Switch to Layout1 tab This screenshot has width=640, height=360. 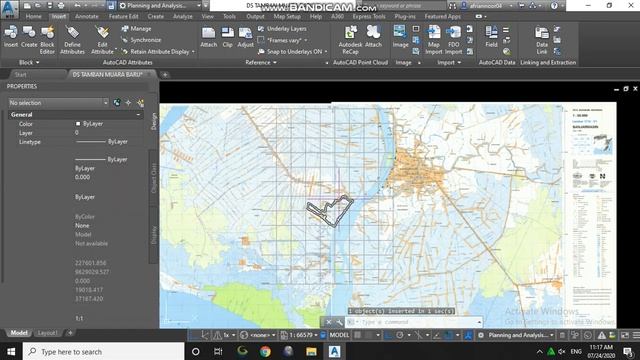[47, 333]
